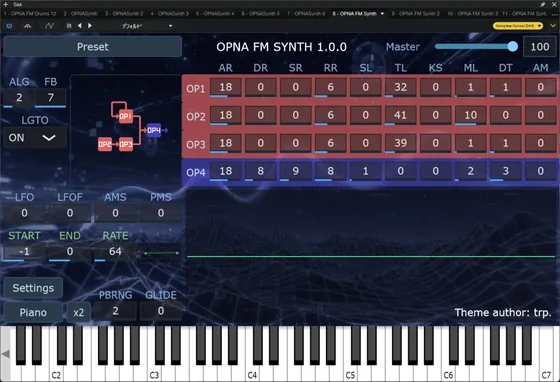Toggle the blue power bypass icon
The image size is (560, 382).
tap(9, 26)
